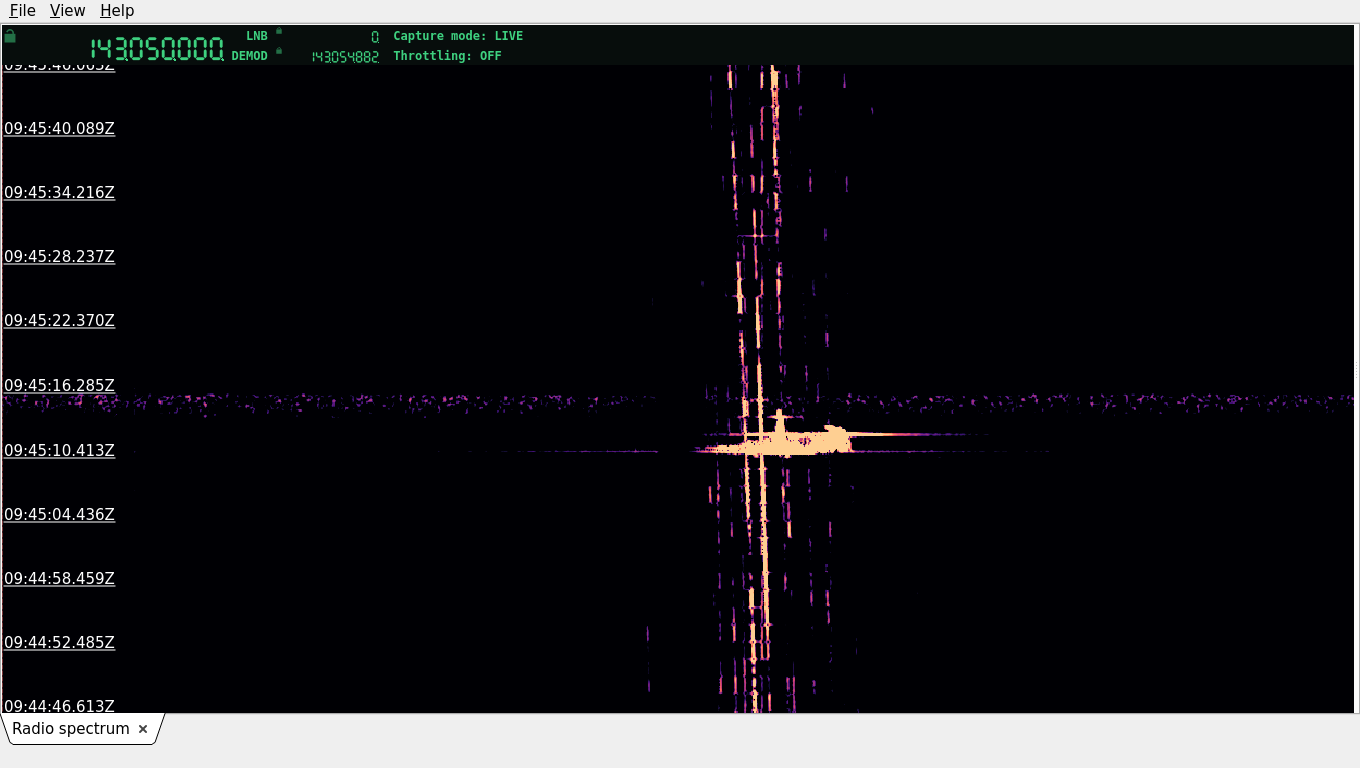1360x768 pixels.
Task: Click the Capture mode: LIVE status
Action: pos(458,36)
